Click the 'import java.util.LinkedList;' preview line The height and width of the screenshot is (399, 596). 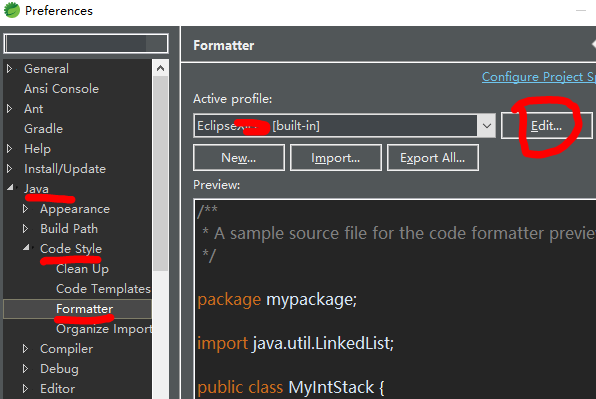pyautogui.click(x=296, y=344)
